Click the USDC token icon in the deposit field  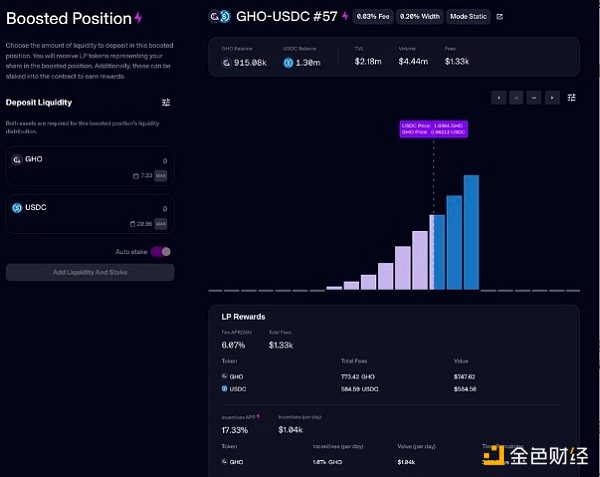click(x=17, y=208)
